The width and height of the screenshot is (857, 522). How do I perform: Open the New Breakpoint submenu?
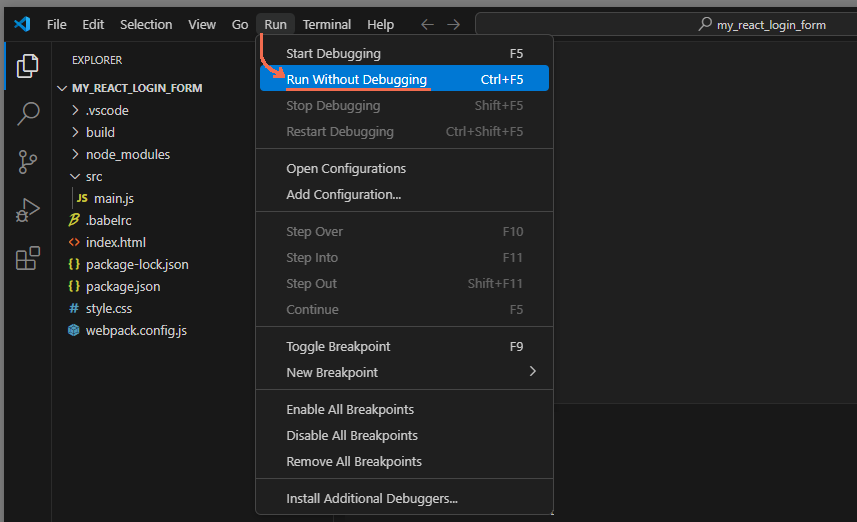tap(404, 372)
